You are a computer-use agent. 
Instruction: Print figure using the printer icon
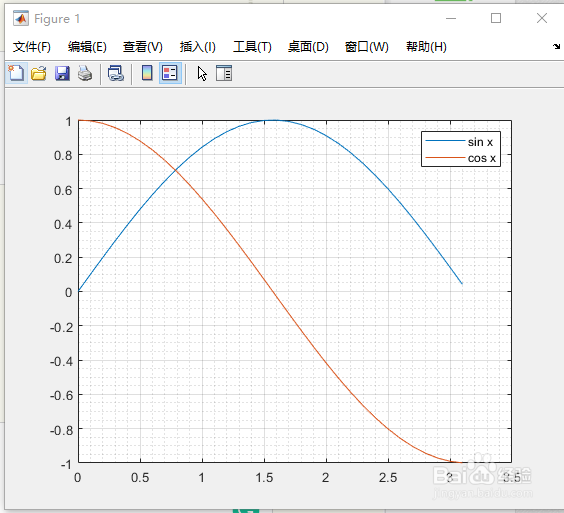(x=85, y=73)
